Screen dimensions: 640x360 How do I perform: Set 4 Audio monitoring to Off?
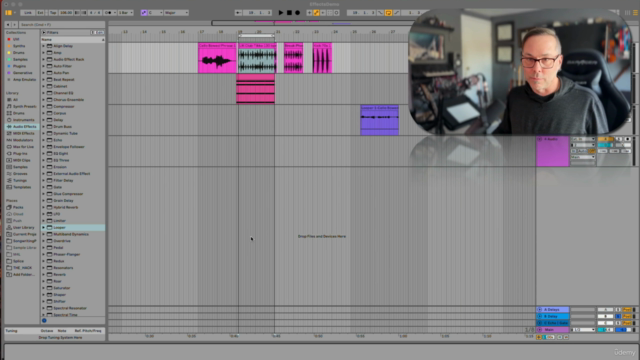click(592, 151)
